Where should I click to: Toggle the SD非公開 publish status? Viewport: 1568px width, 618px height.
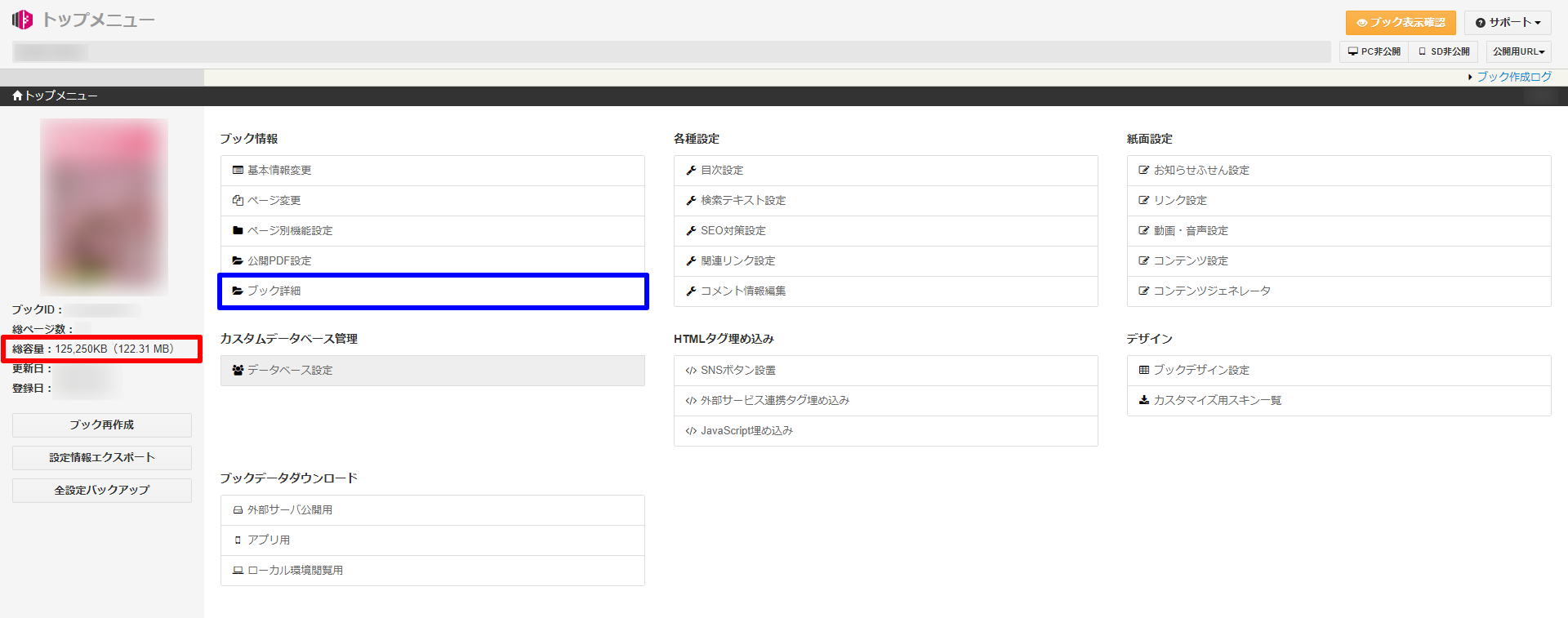click(x=1444, y=51)
